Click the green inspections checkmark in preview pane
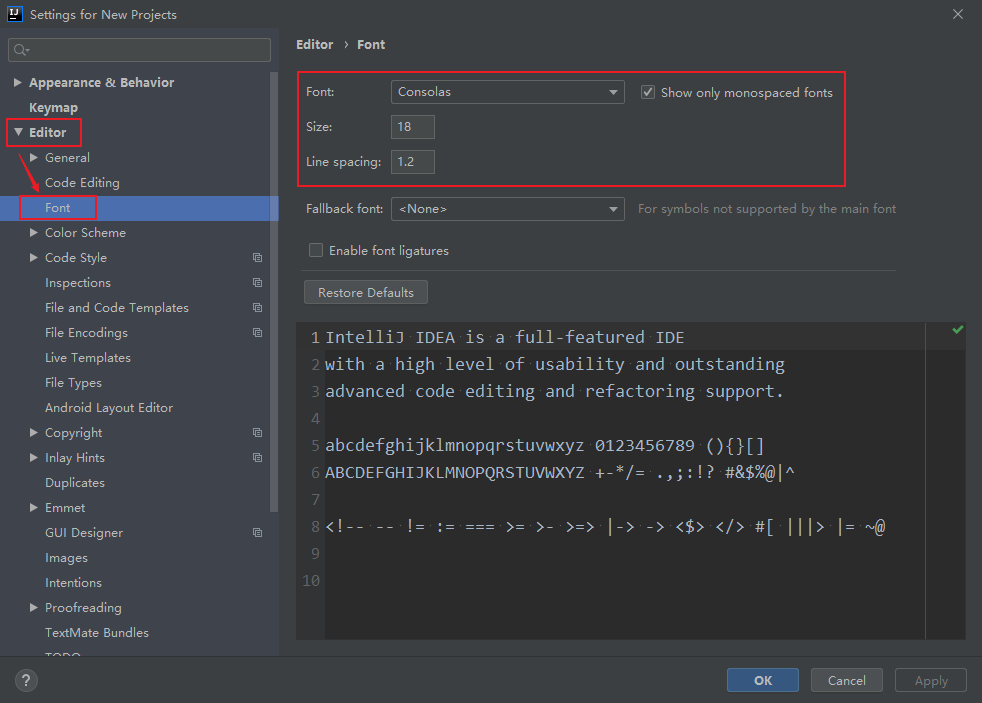Screen dimensions: 982x703 click(957, 329)
